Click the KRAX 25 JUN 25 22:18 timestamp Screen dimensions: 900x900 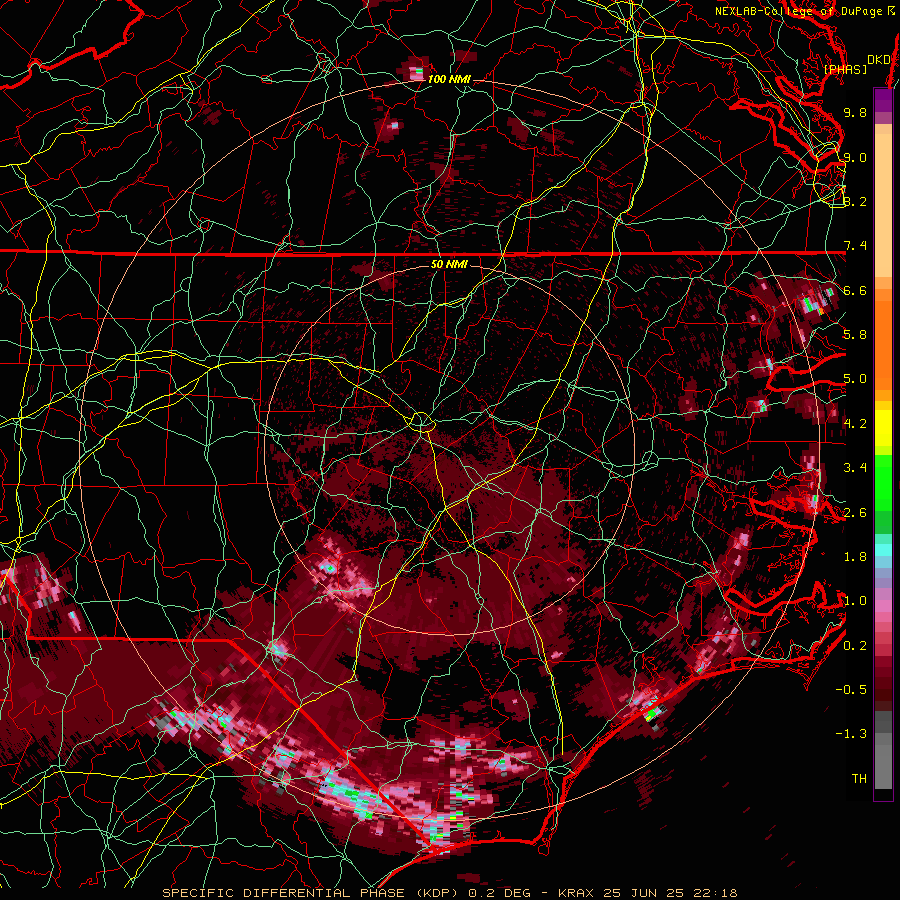(647, 893)
